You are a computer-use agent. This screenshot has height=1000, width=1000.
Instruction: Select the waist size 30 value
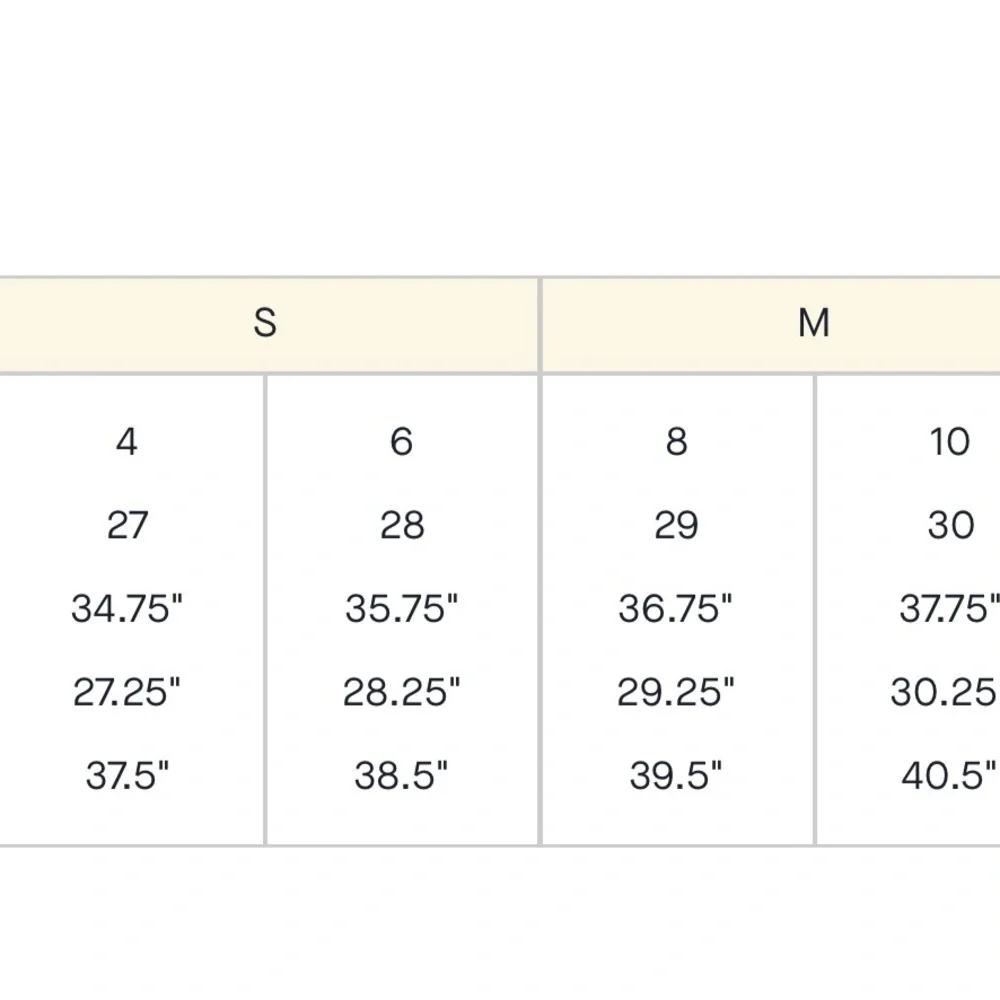[x=950, y=525]
